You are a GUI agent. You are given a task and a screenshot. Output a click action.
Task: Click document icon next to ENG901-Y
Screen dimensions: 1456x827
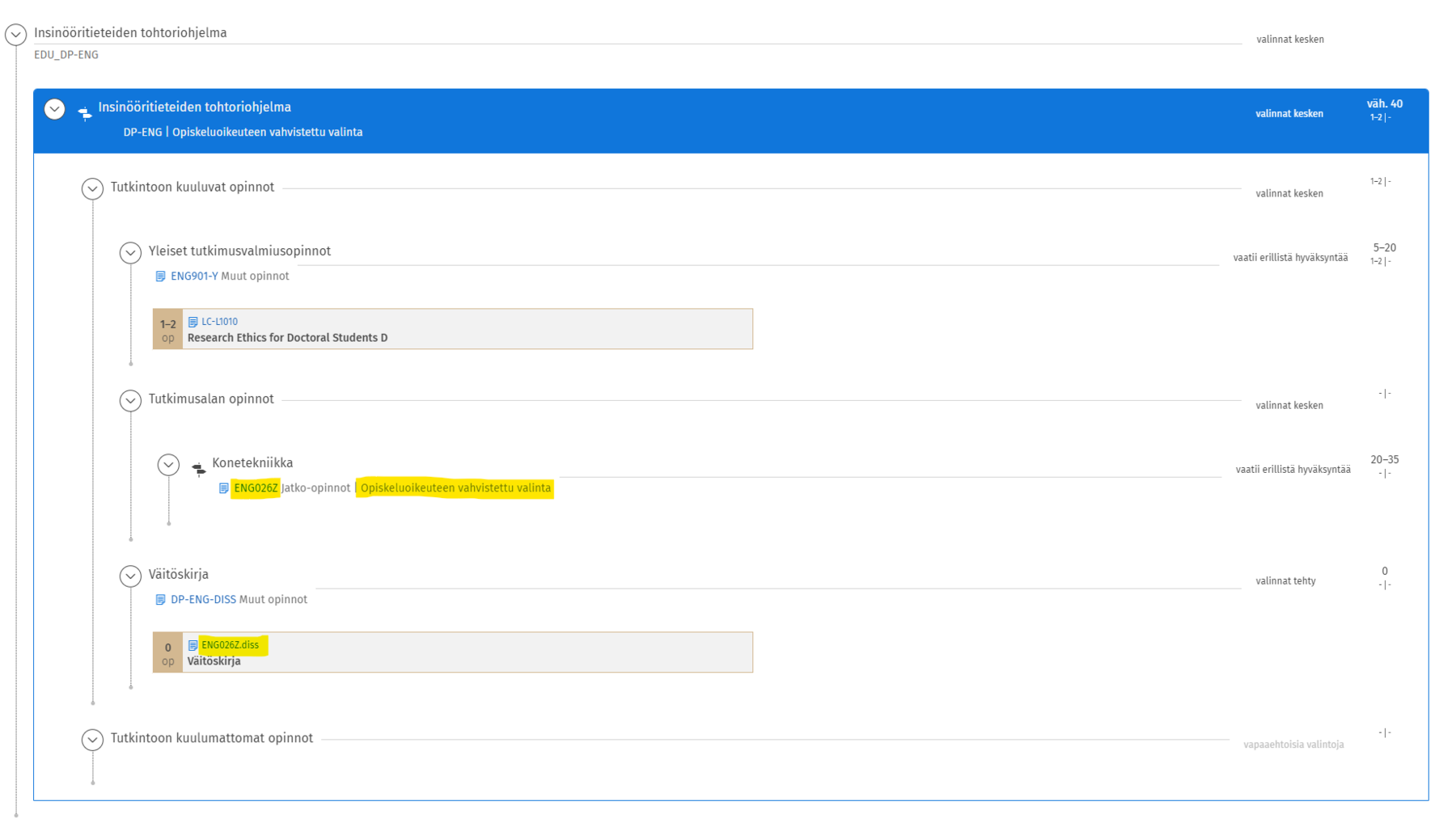click(x=160, y=276)
